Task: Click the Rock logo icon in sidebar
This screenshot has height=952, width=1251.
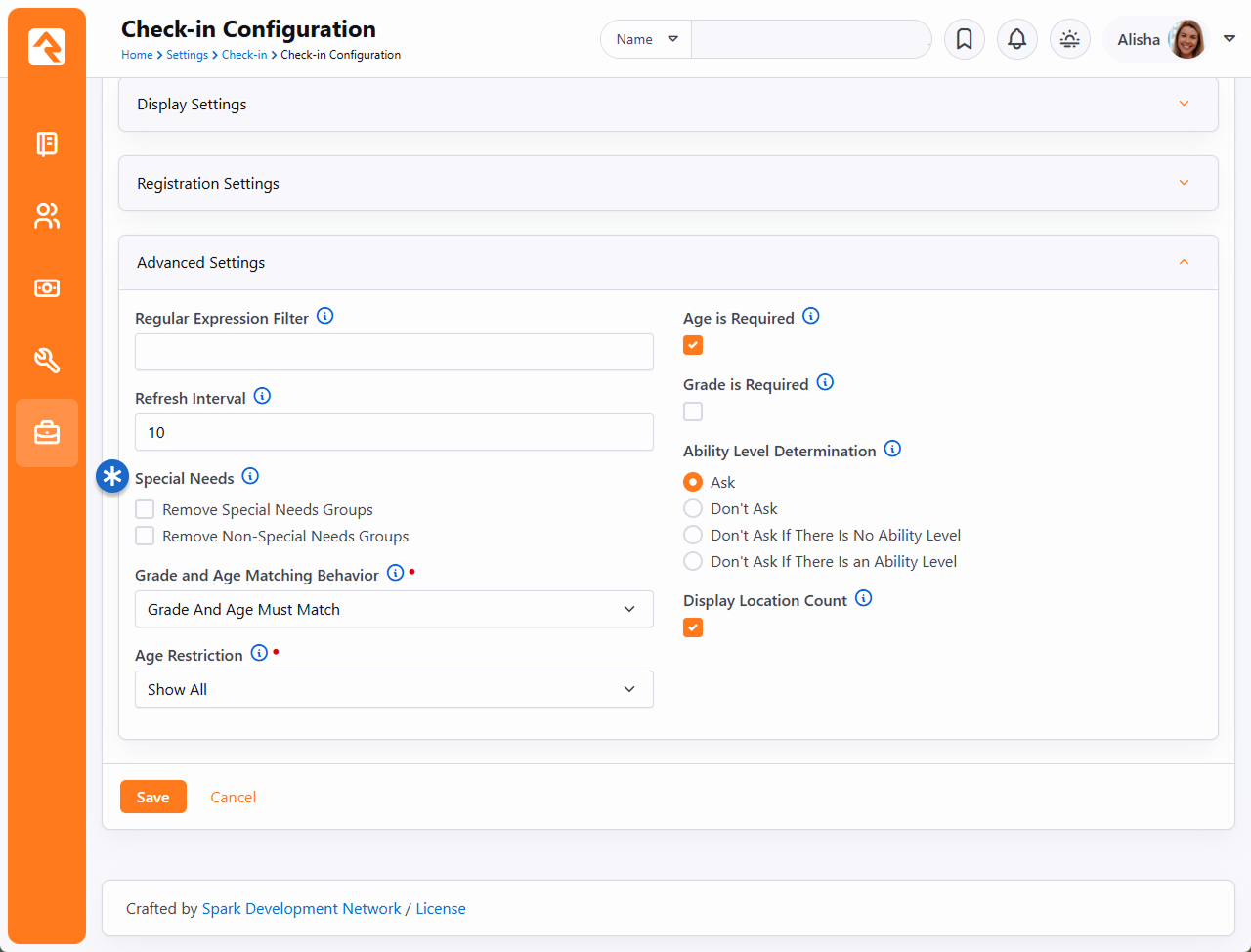Action: (47, 46)
